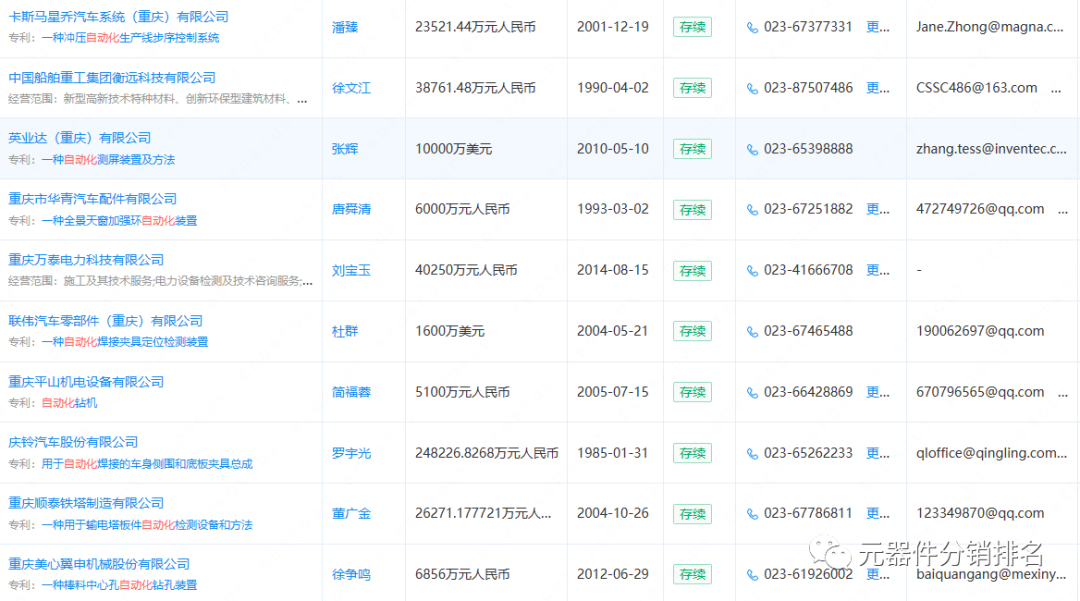Open legal representative 董广金
1080x601 pixels.
click(x=351, y=514)
